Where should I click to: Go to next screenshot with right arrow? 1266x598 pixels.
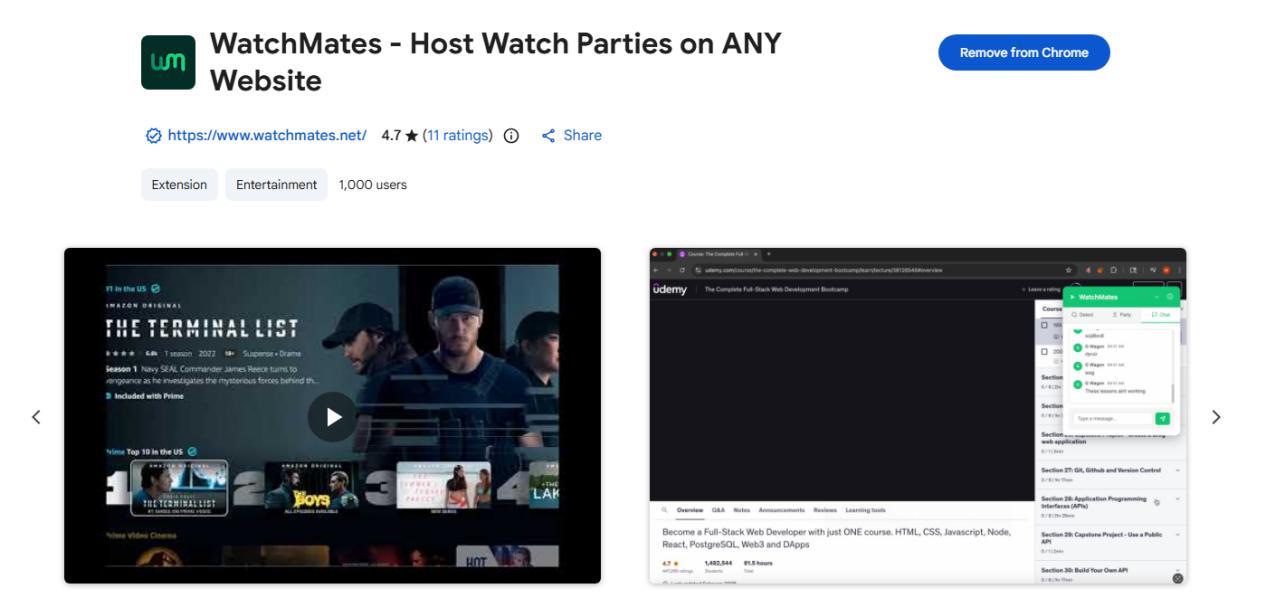[x=1216, y=417]
